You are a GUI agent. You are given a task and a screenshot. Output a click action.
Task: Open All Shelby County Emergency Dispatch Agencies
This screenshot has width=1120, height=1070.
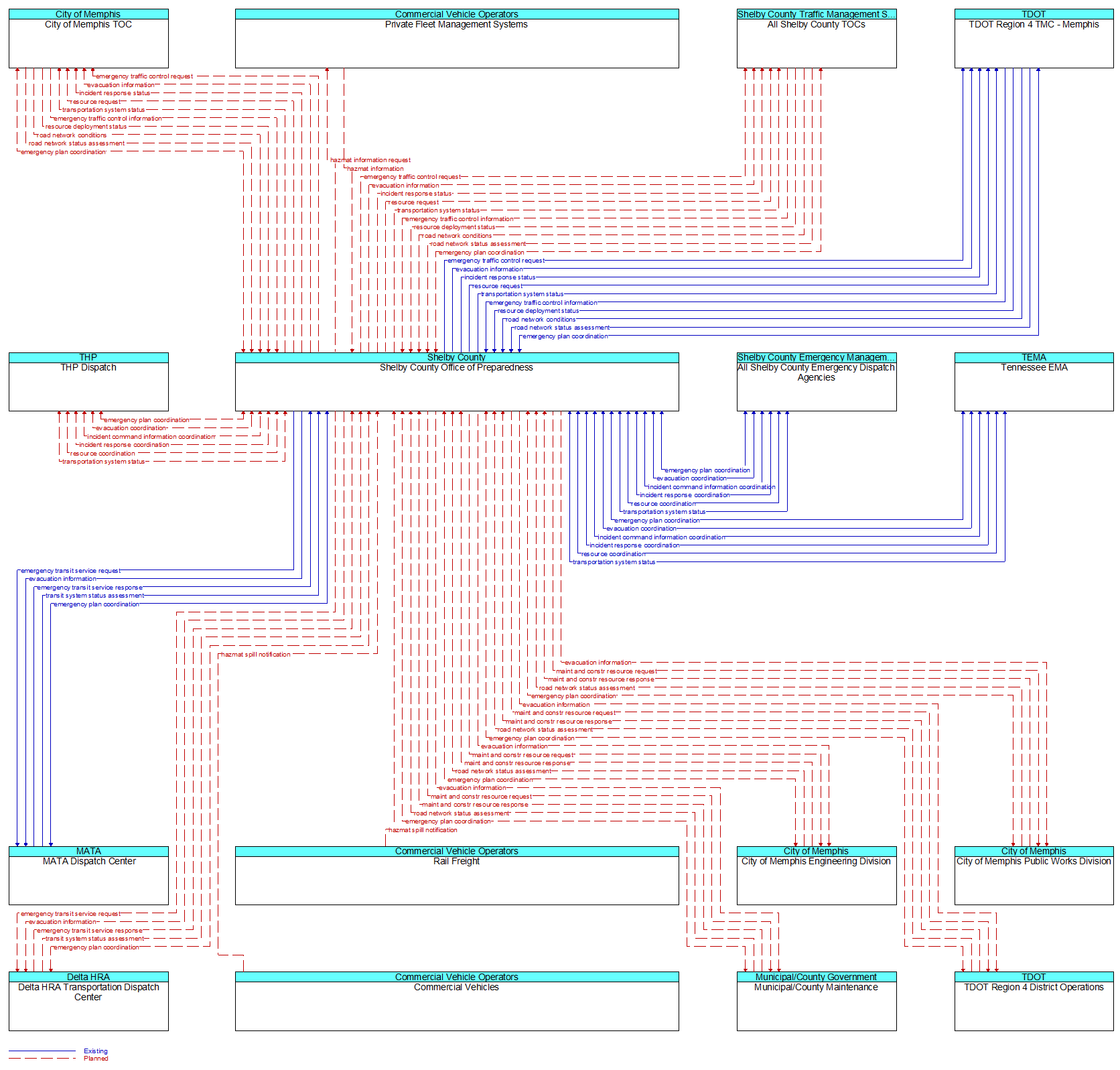(817, 382)
